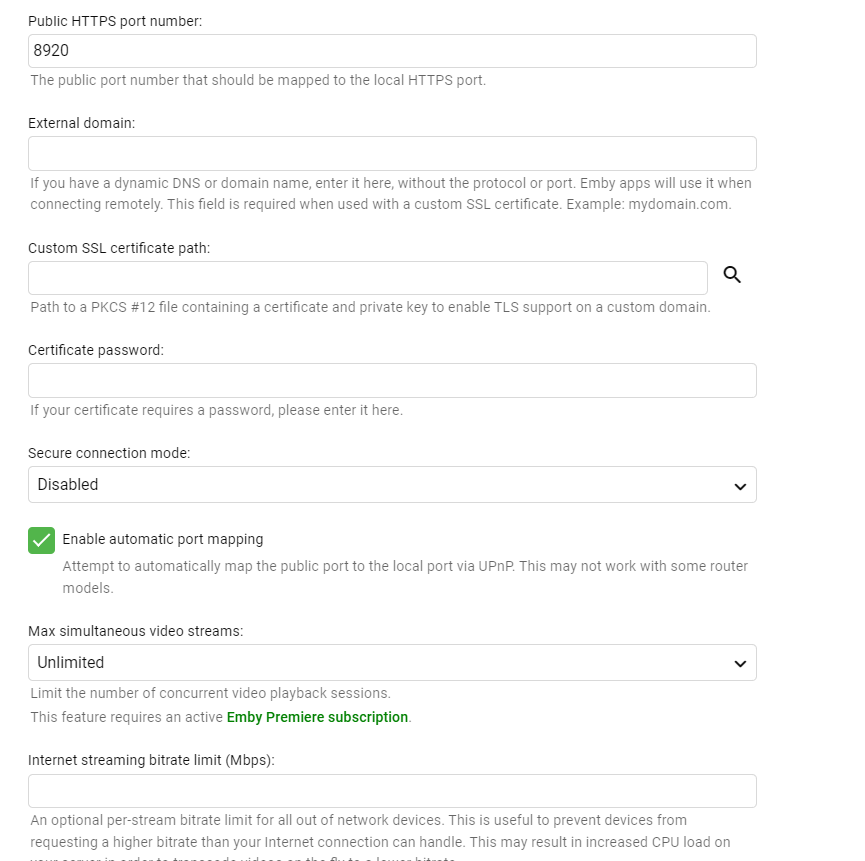This screenshot has height=861, width=865.
Task: Click the "External domain:" label
Action: (x=81, y=123)
